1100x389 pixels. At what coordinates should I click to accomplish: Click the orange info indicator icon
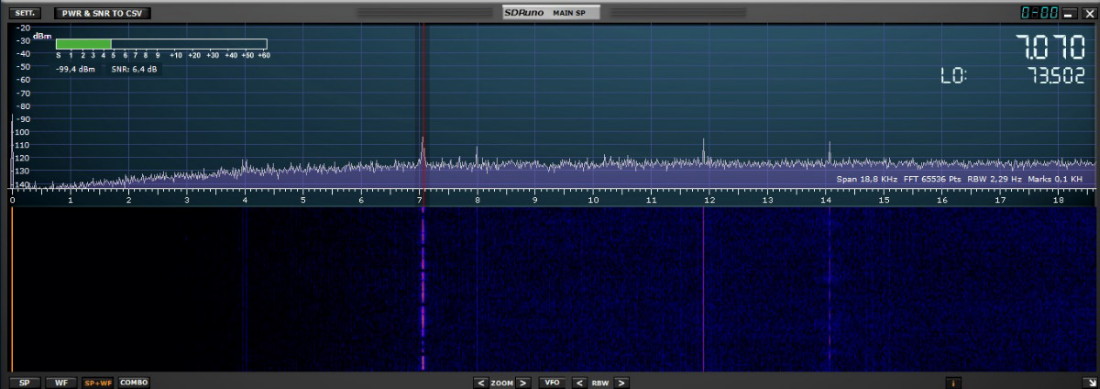[953, 383]
